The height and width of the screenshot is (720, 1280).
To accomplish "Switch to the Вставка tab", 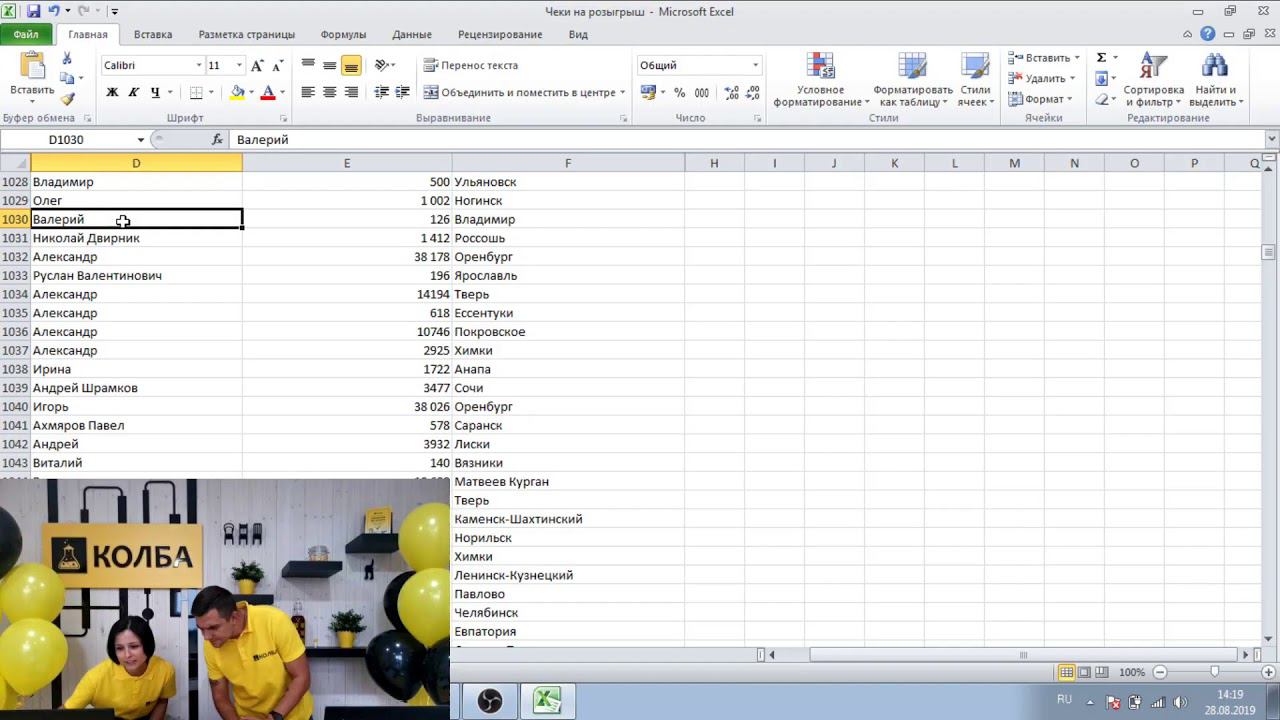I will 153,34.
